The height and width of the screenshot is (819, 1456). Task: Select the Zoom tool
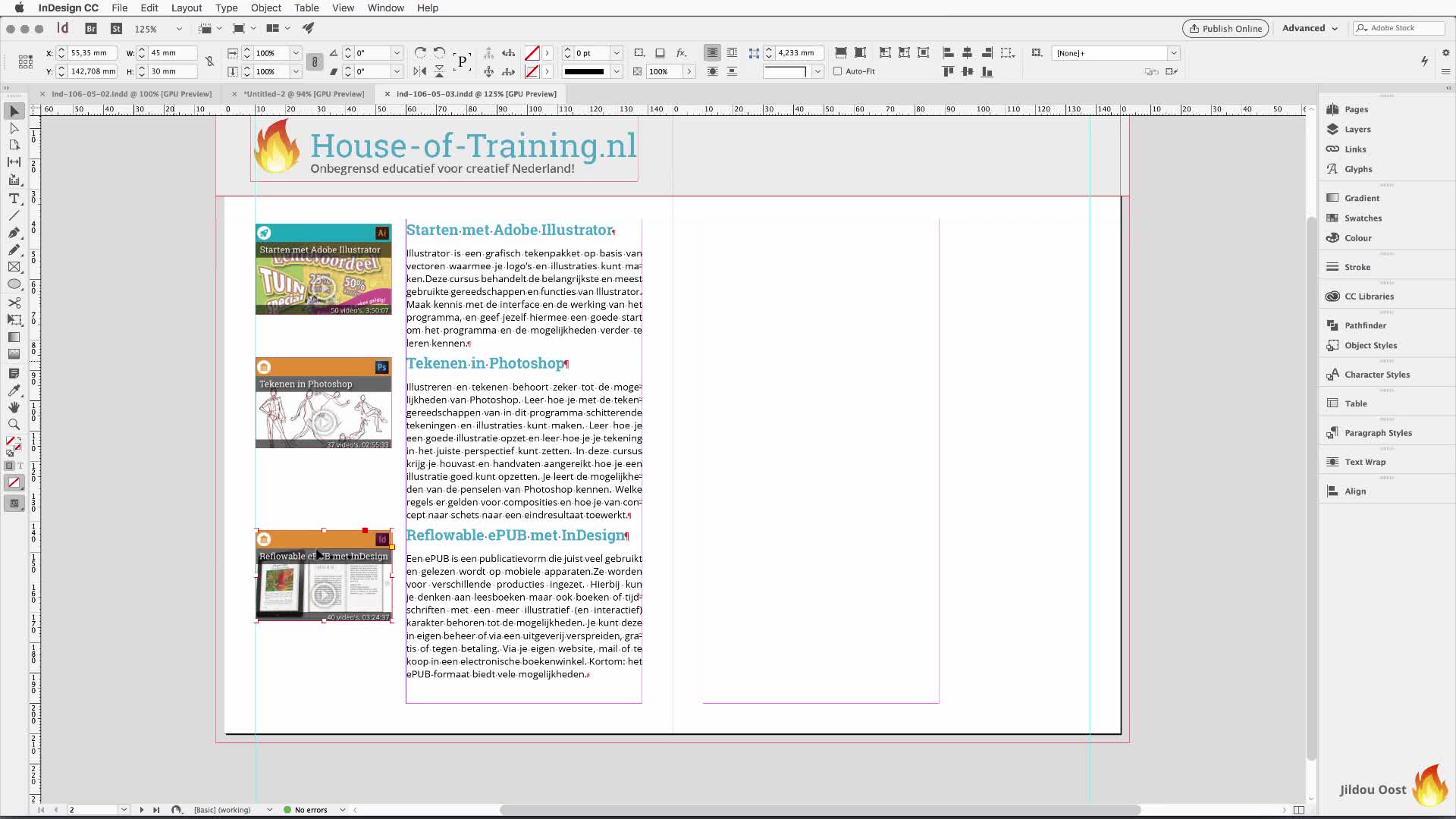pos(14,424)
